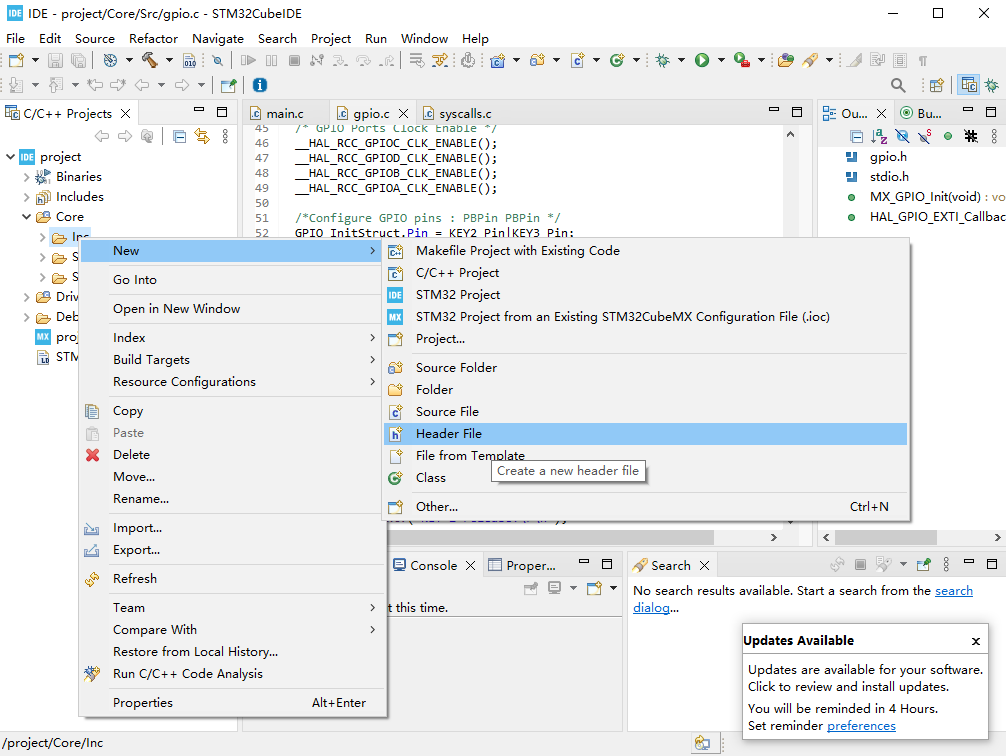Toggle Hide Non-Public Members green dot in Outline
1006x756 pixels.
tap(948, 136)
